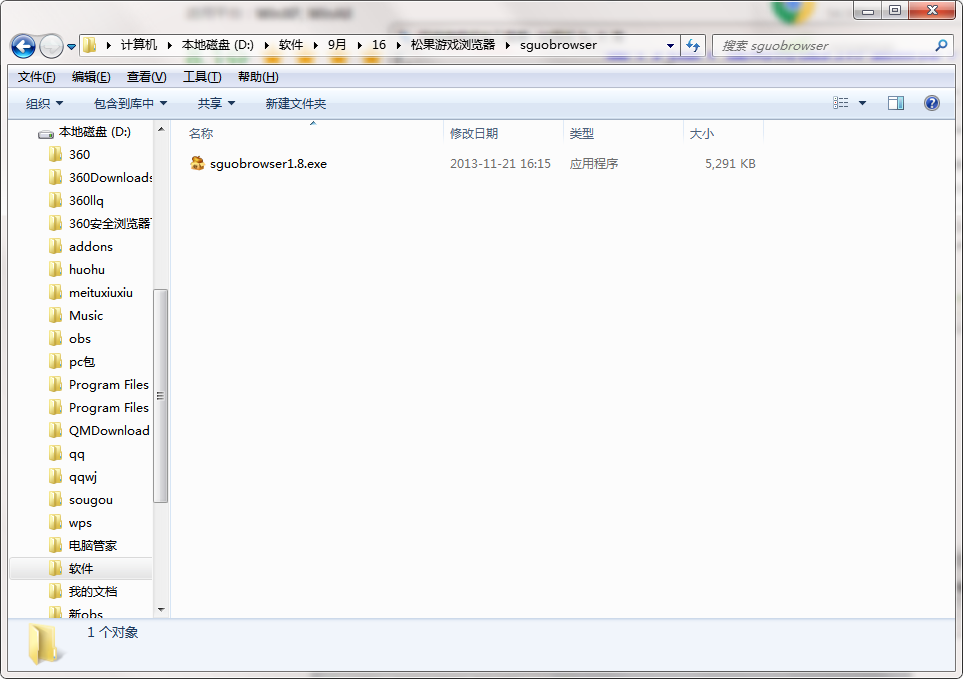The width and height of the screenshot is (963, 679).
Task: Open help with the question mark icon
Action: coord(931,103)
